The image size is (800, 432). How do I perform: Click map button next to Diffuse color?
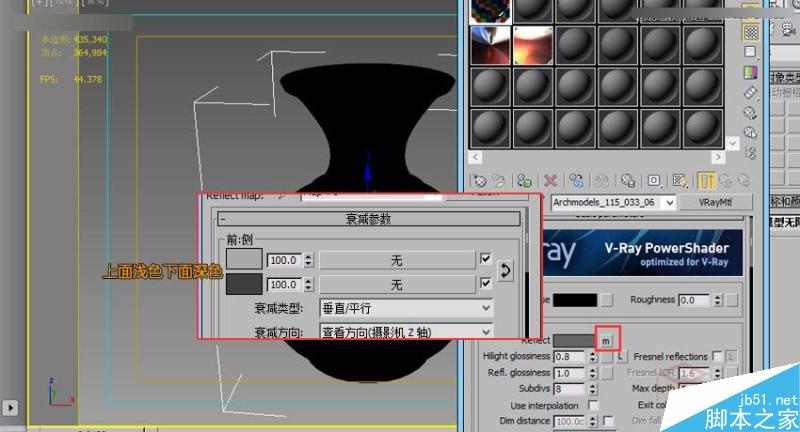coord(607,300)
